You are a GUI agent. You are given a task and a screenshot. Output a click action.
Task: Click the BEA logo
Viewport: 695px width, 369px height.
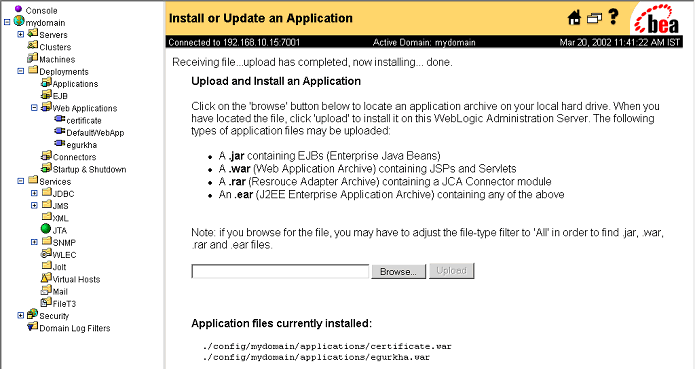[657, 19]
